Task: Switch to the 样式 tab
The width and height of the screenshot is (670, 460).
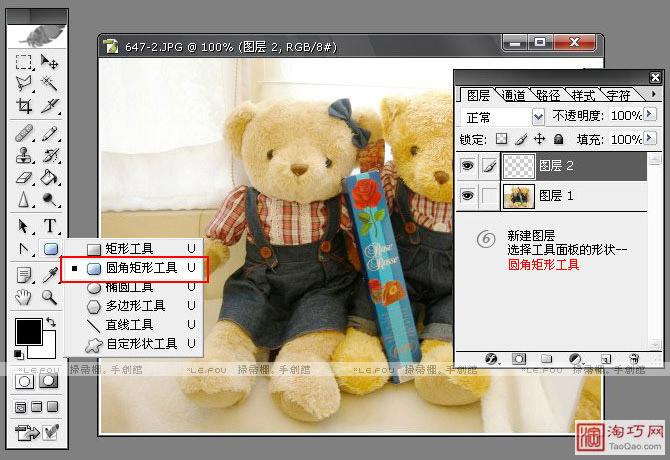Action: coord(583,95)
